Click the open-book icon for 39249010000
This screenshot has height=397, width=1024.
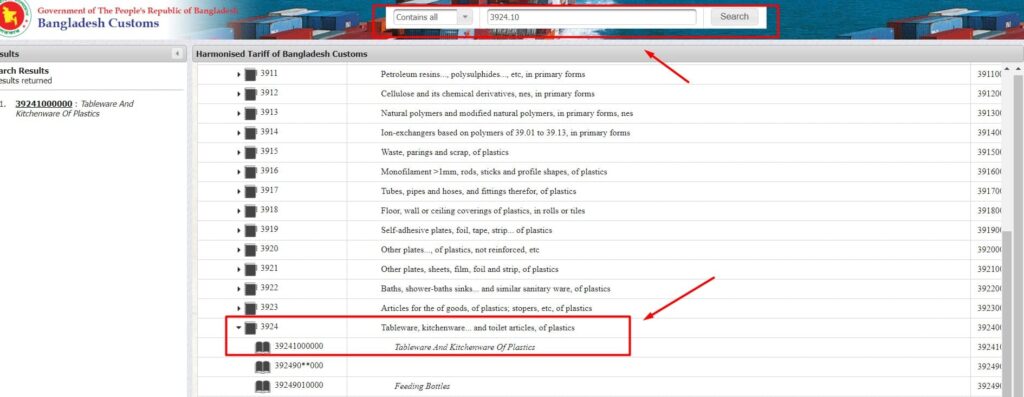click(263, 387)
